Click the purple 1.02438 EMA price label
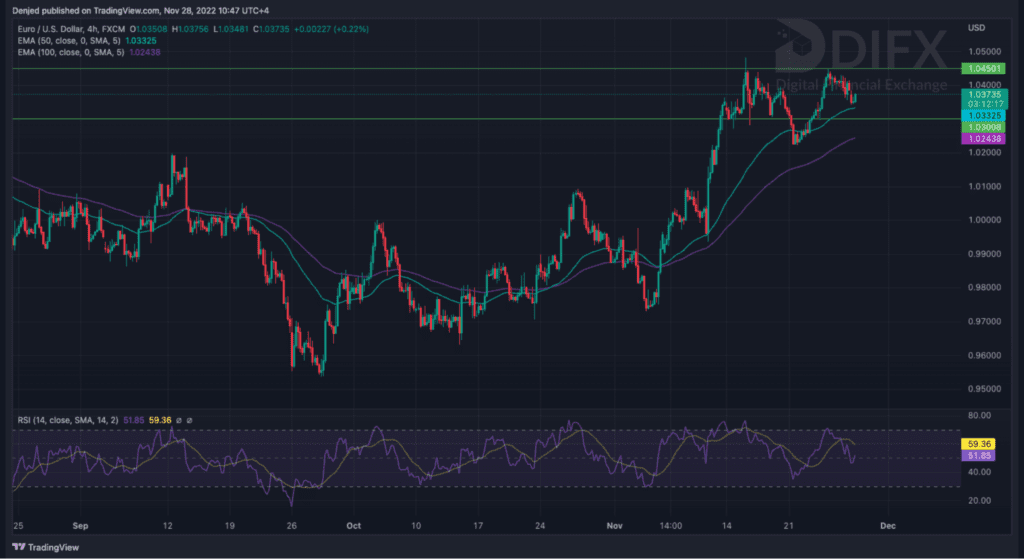Screen dimensions: 1024x559 (x=976, y=139)
